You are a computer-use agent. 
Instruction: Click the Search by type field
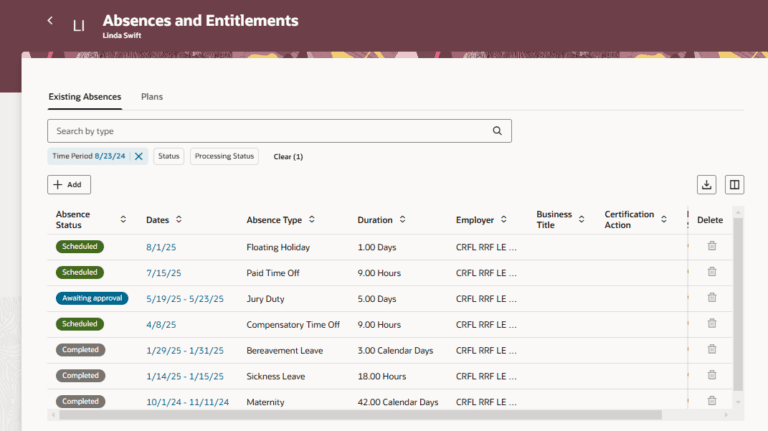click(x=268, y=131)
